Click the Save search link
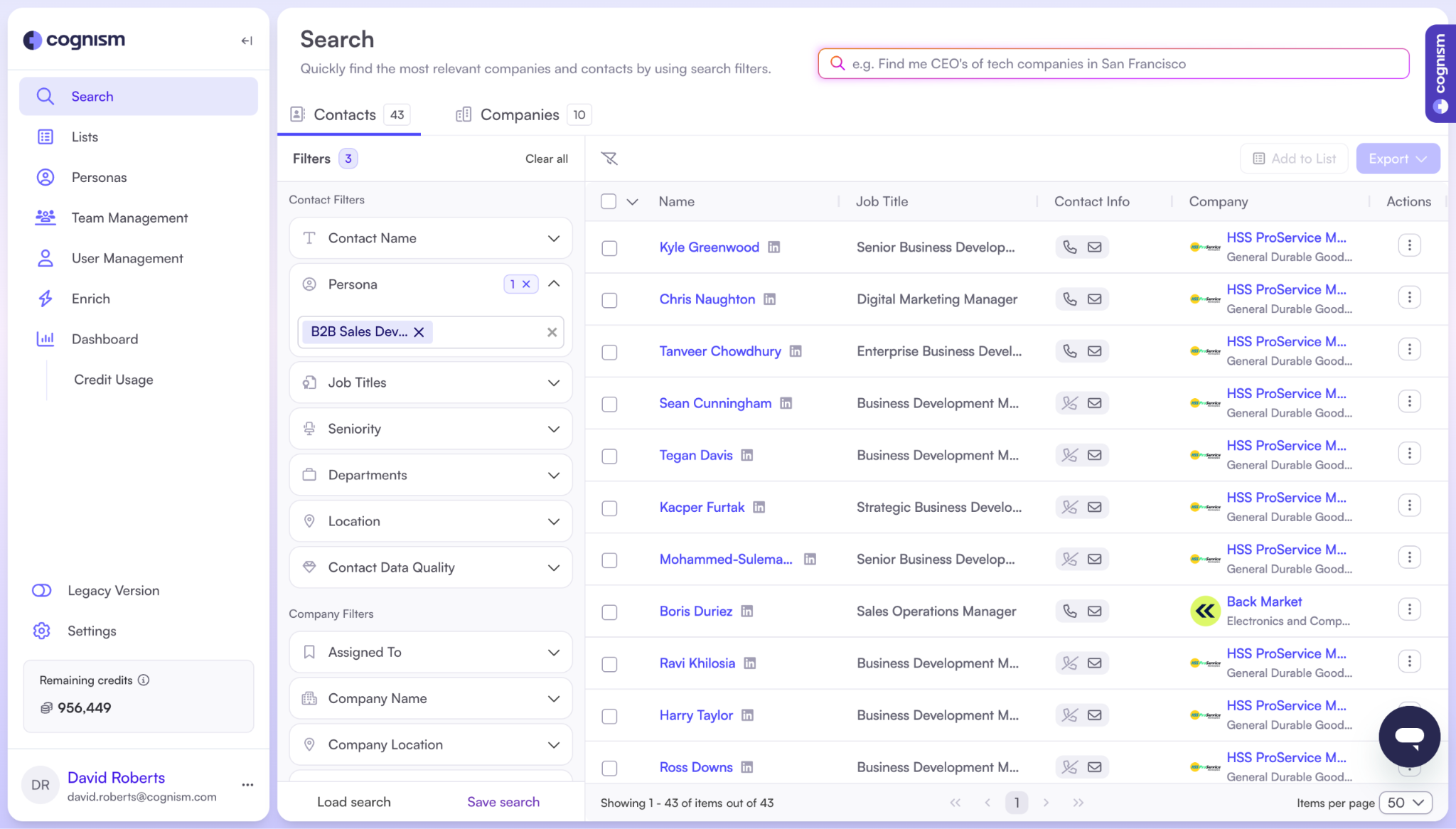 503,802
